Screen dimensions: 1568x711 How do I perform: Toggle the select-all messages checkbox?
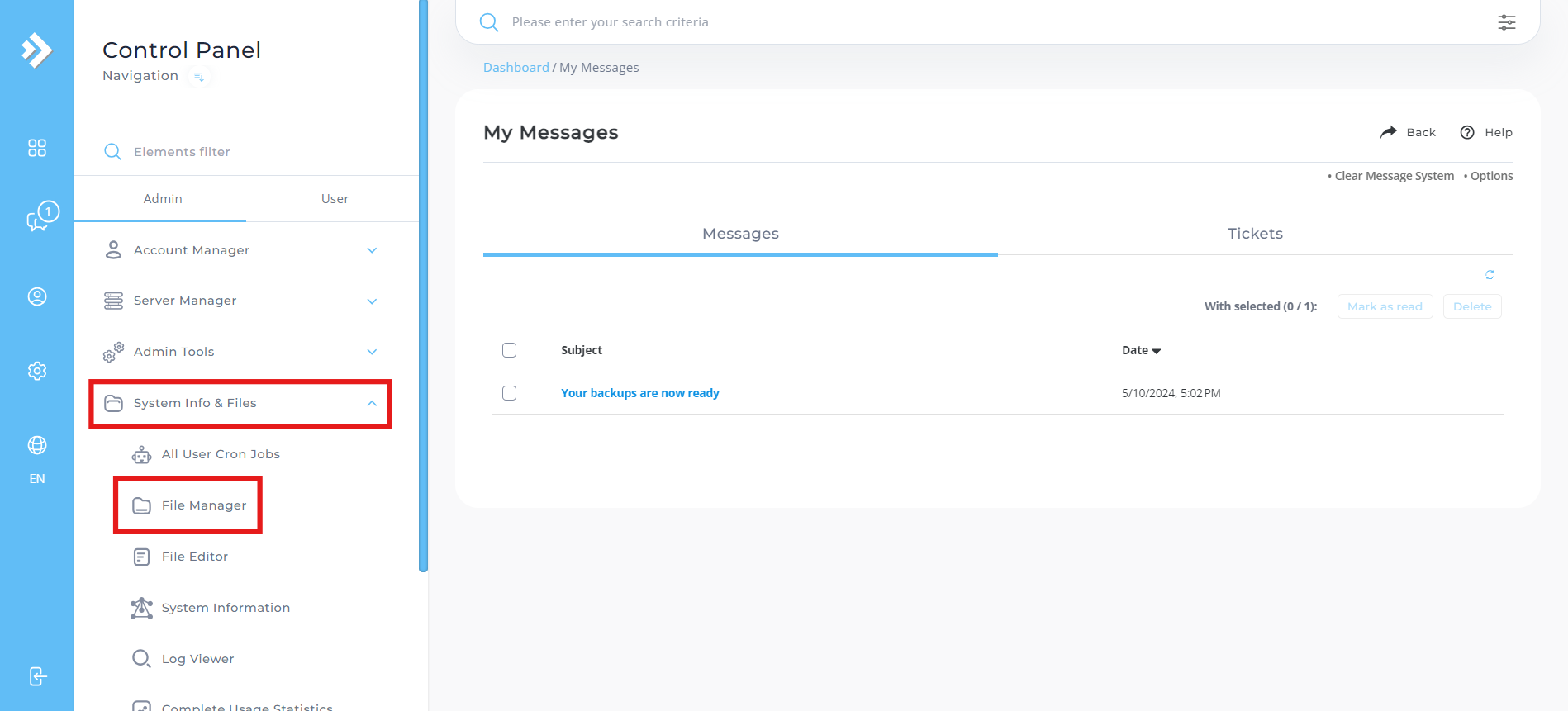(510, 350)
